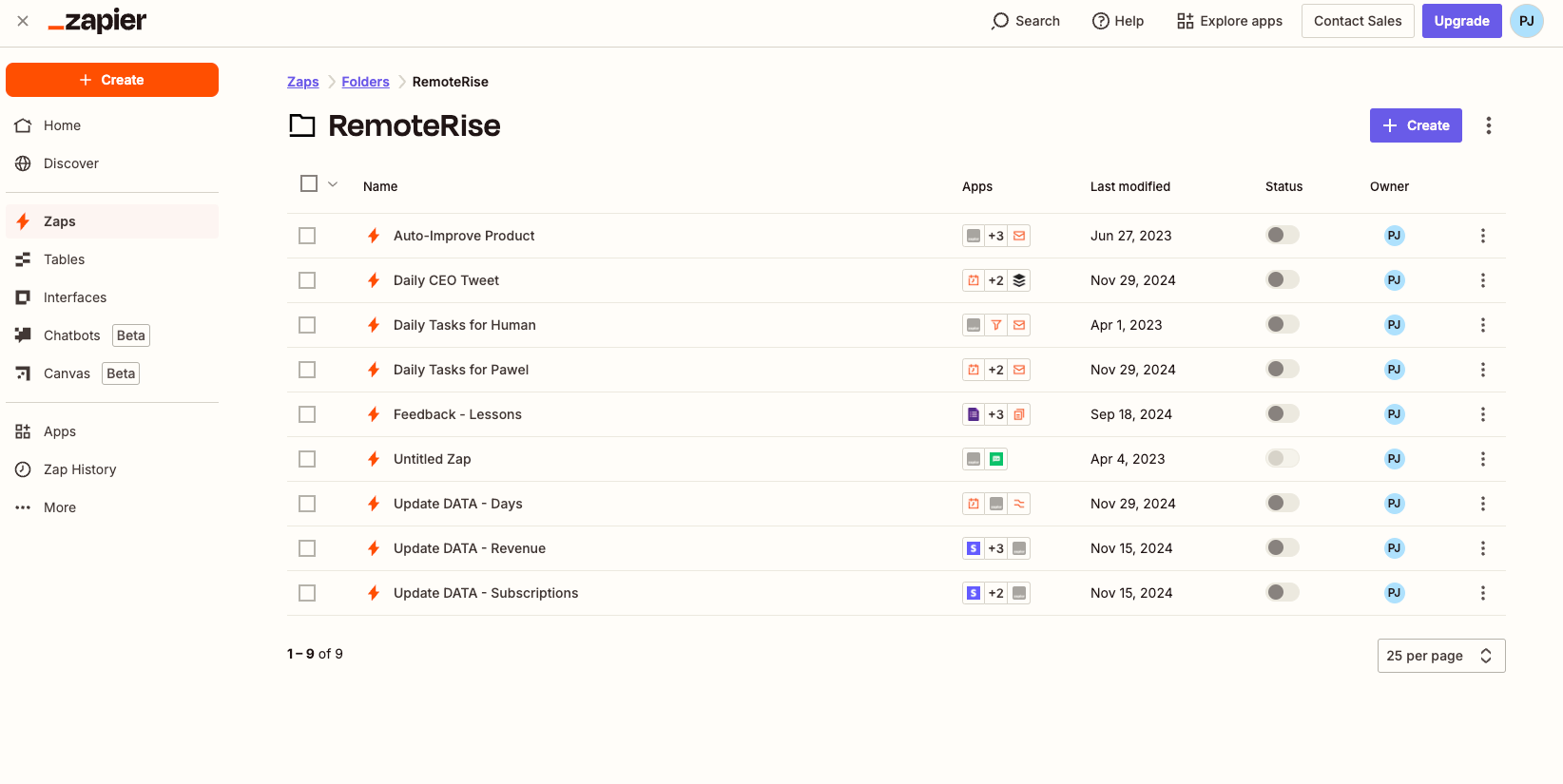This screenshot has width=1563, height=784.
Task: Select the Feedback - Lessons checkbox
Action: click(x=307, y=414)
